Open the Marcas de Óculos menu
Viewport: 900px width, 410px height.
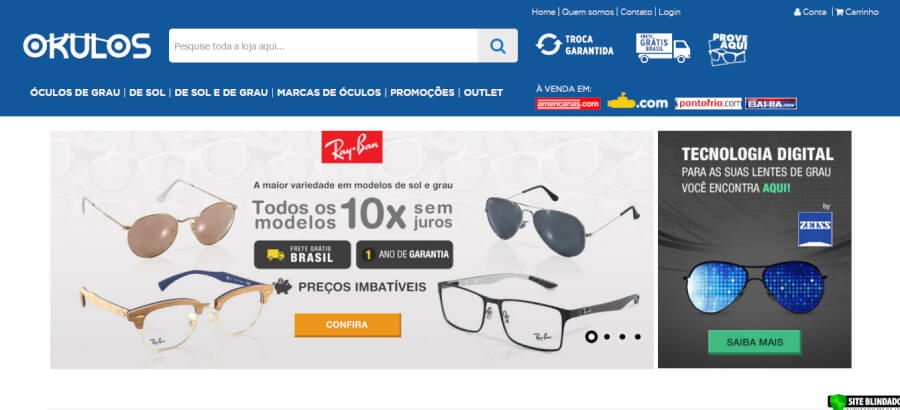pyautogui.click(x=329, y=92)
